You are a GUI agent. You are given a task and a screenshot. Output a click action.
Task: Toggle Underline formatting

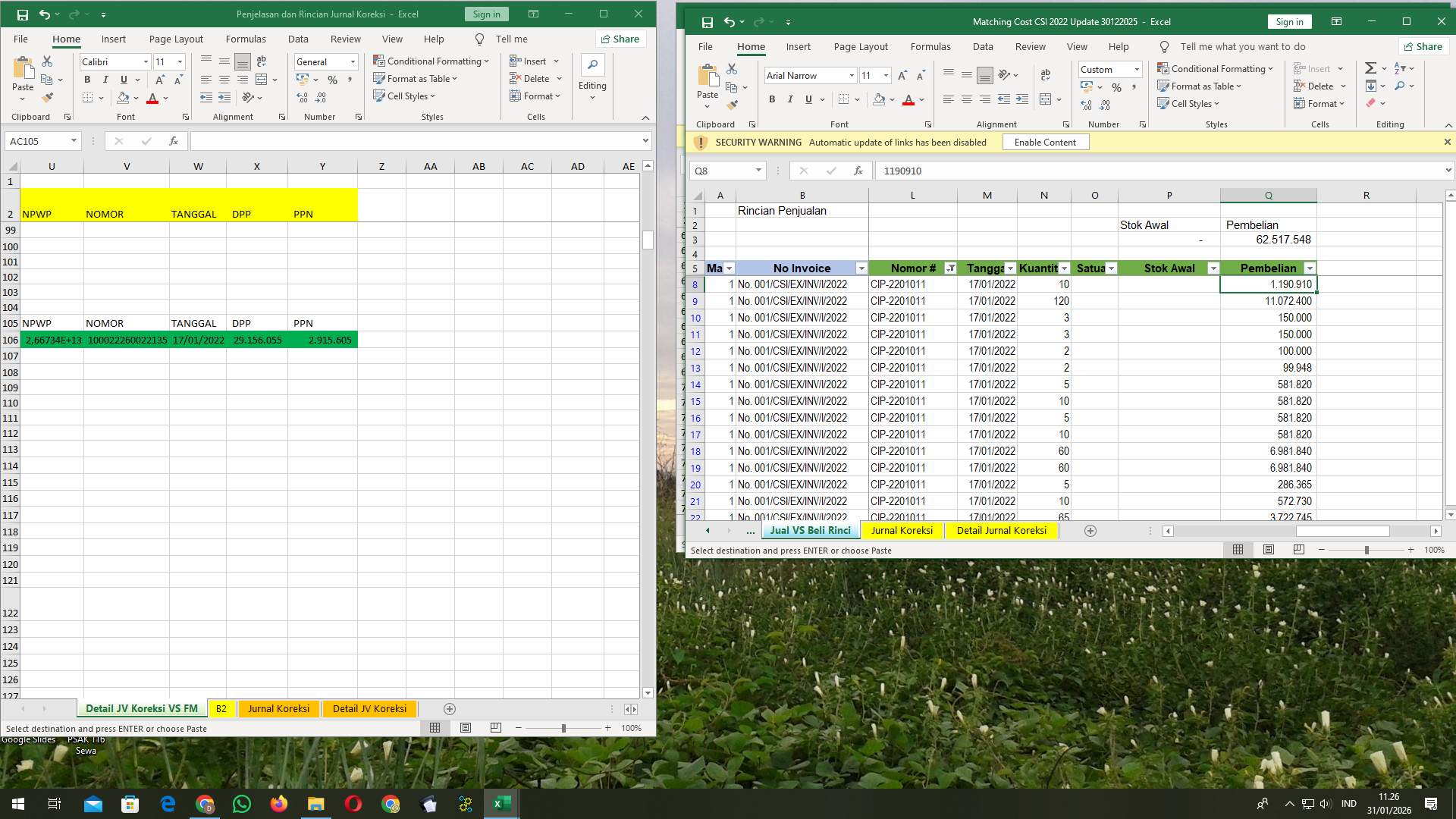808,99
